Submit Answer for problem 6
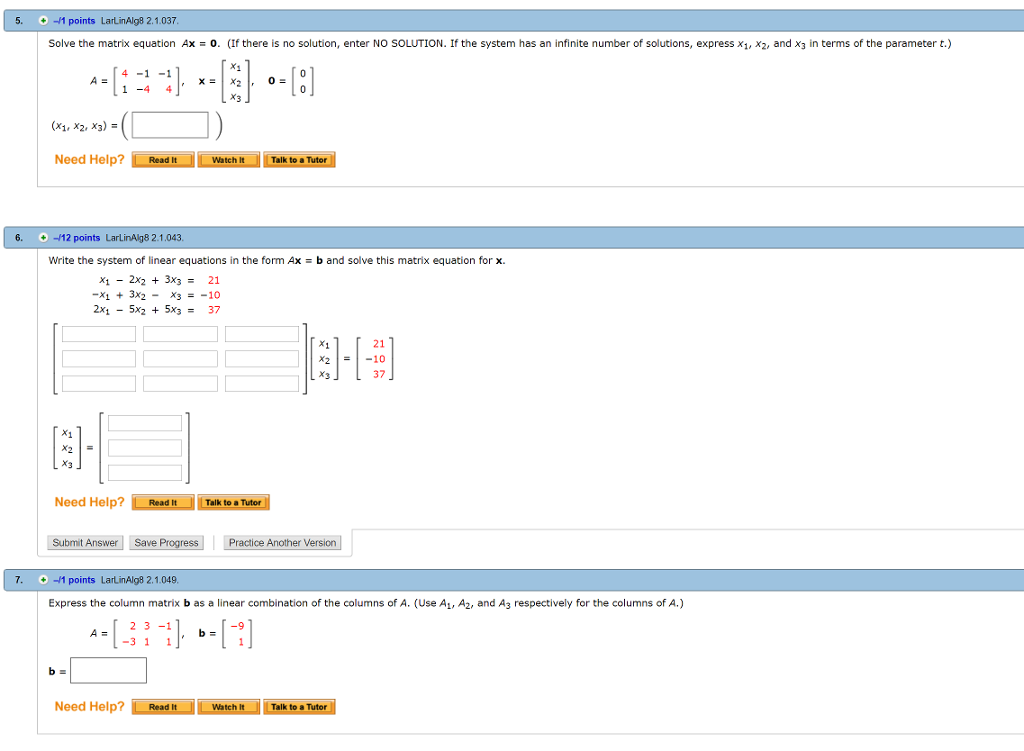Viewport: 1024px width, 751px height. click(85, 542)
